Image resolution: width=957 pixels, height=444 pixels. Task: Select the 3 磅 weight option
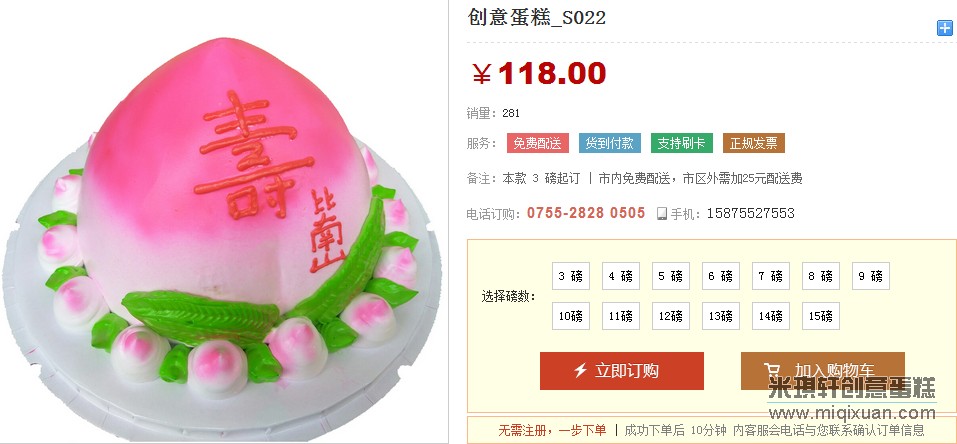tap(571, 276)
